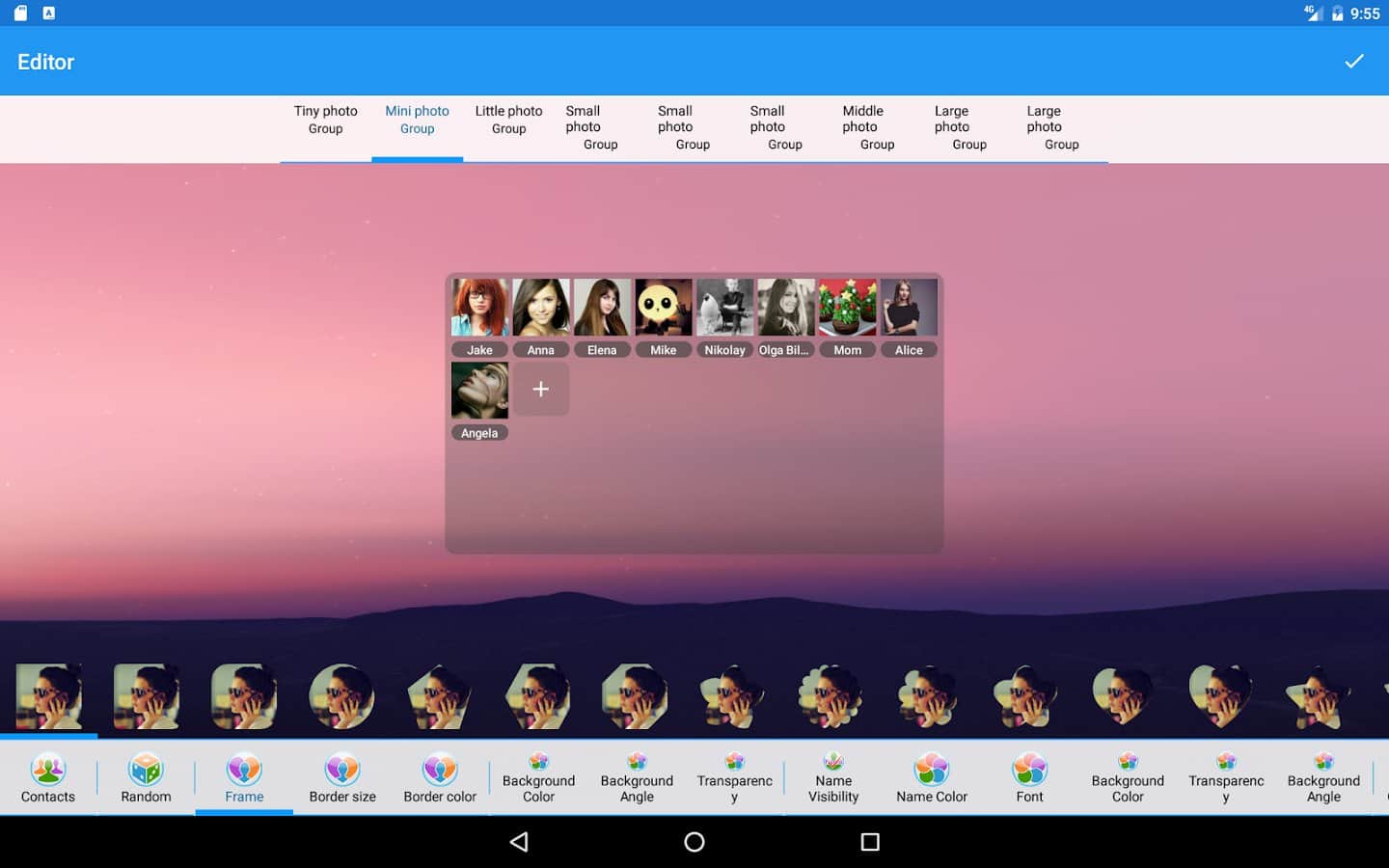
Task: Choose the circle frame shape thumbnail
Action: 341,695
